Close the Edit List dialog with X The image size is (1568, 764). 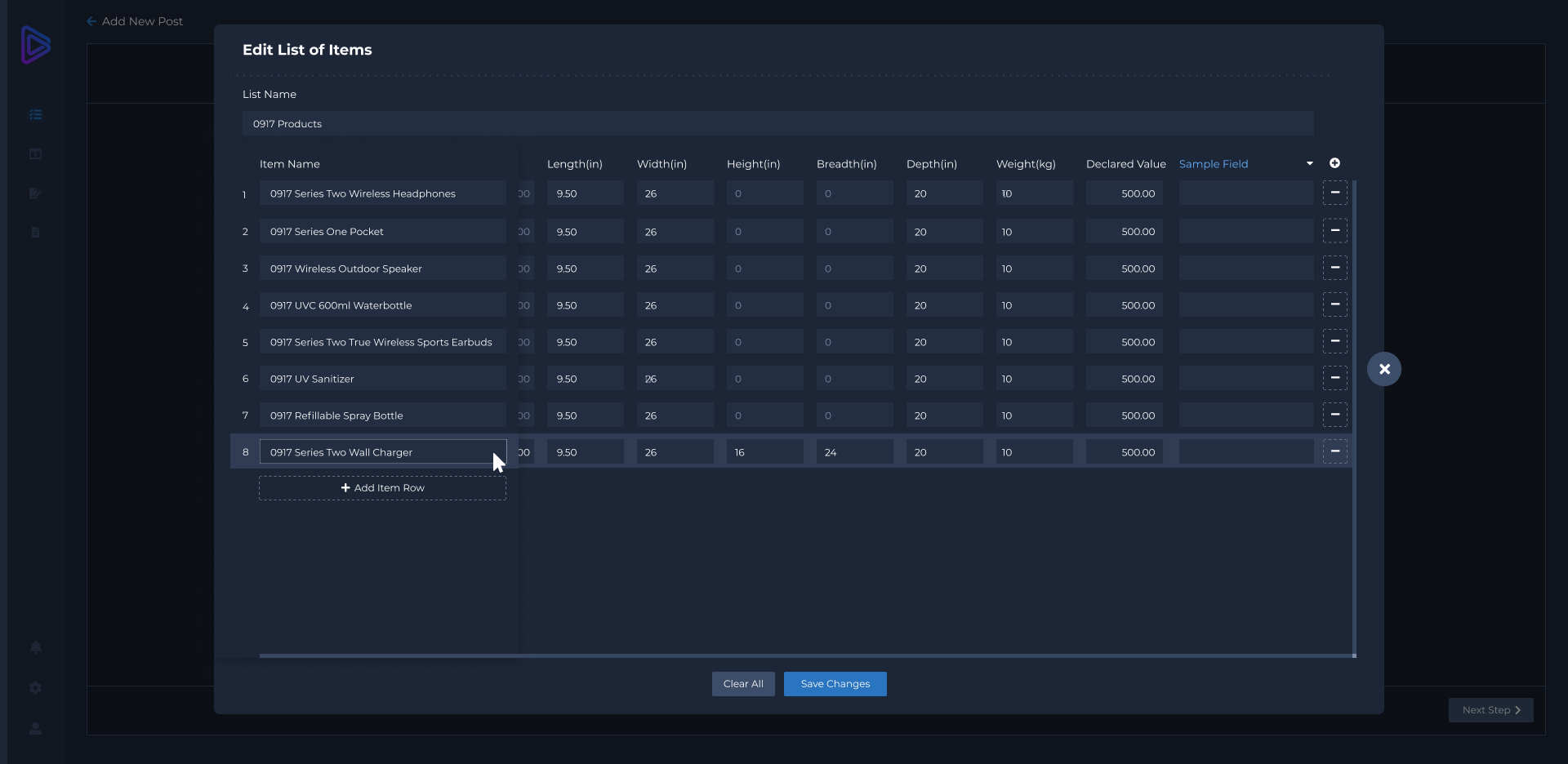point(1384,369)
